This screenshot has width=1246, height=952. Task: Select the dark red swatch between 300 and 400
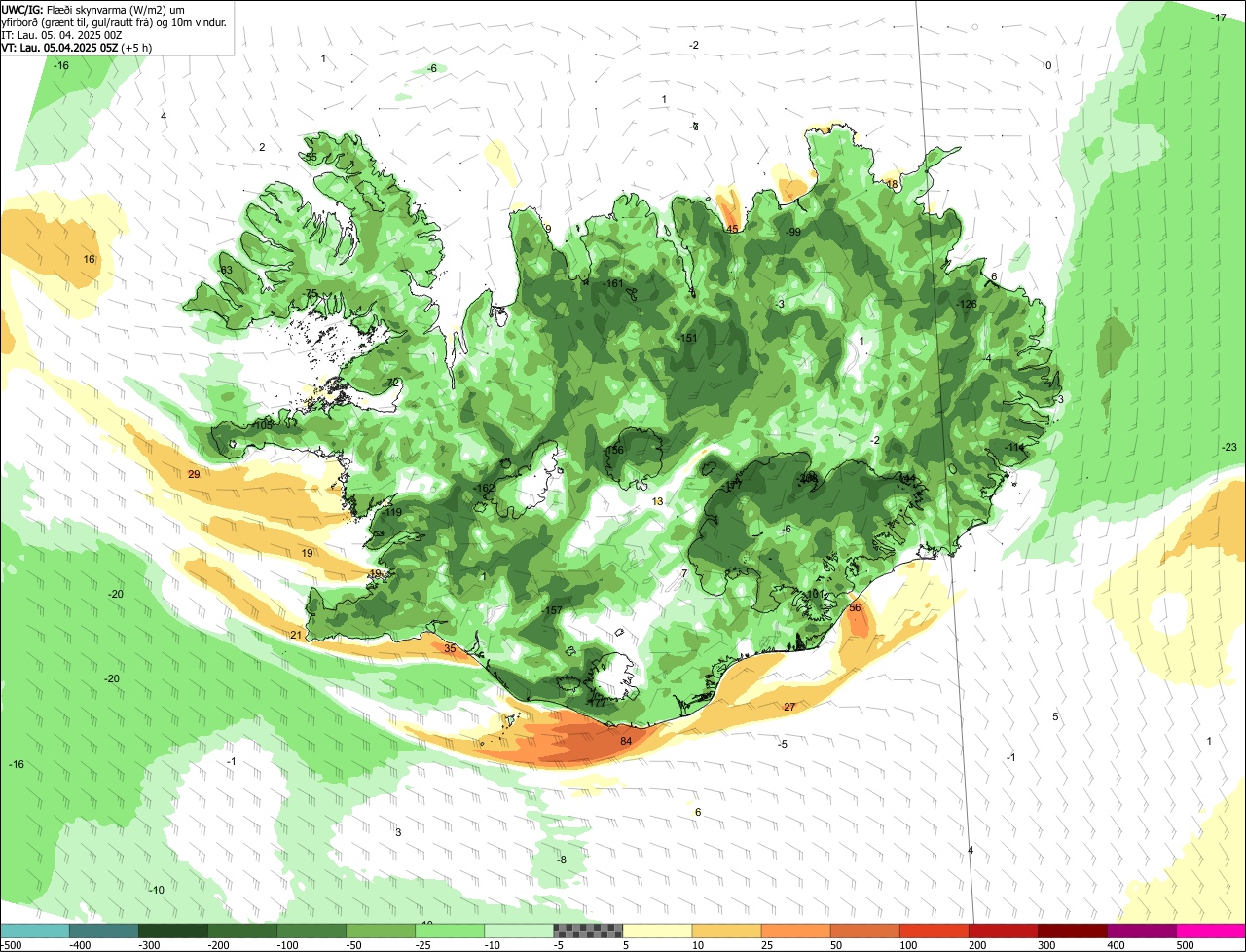[1072, 931]
